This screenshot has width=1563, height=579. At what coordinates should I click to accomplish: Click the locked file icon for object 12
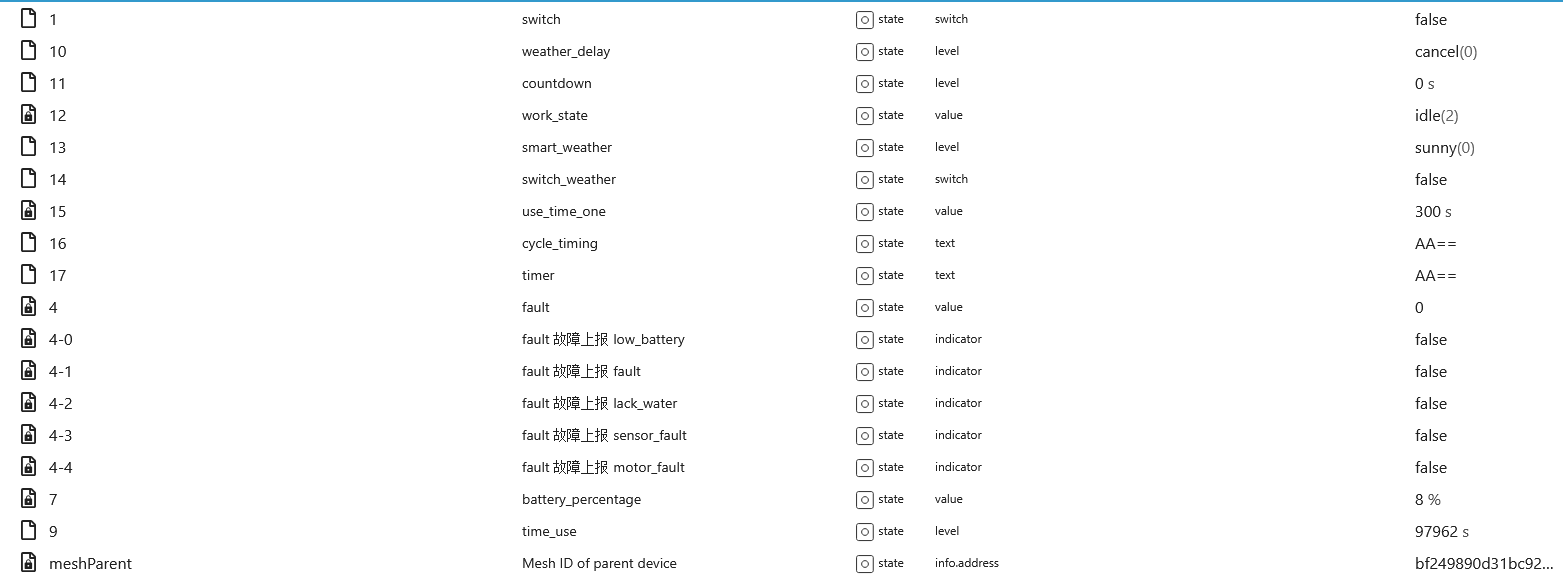pyautogui.click(x=29, y=115)
